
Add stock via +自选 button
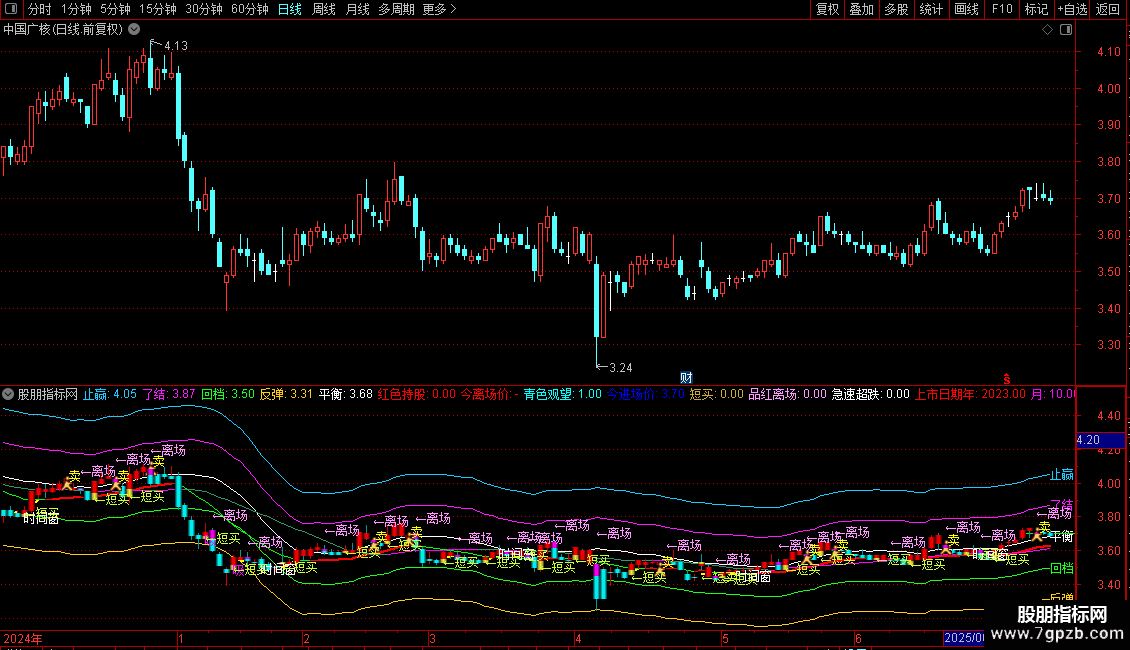(x=1072, y=9)
